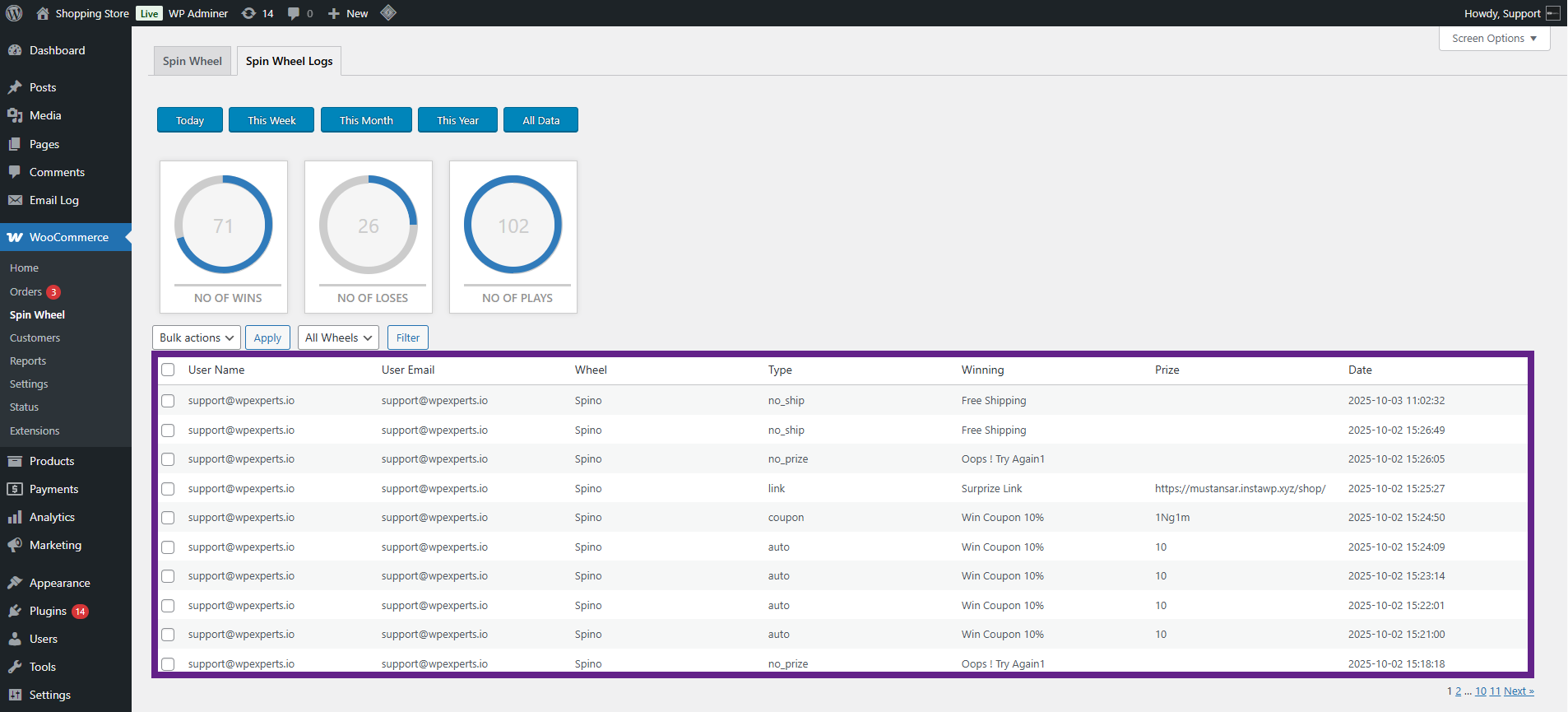Click the WordPress logo icon
The height and width of the screenshot is (712, 1568).
pyautogui.click(x=14, y=13)
